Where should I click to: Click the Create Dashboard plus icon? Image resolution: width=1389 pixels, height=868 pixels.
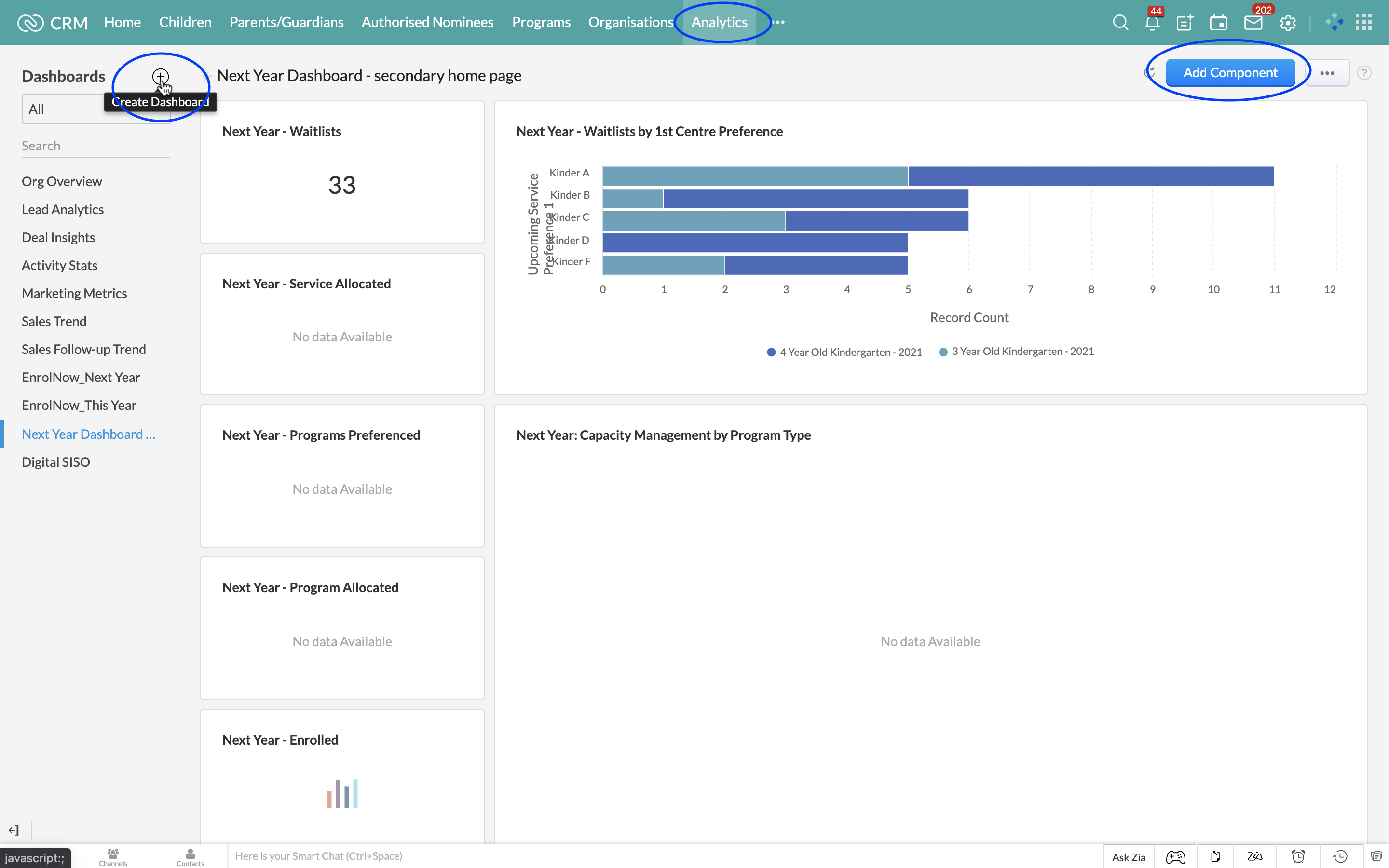pos(160,76)
